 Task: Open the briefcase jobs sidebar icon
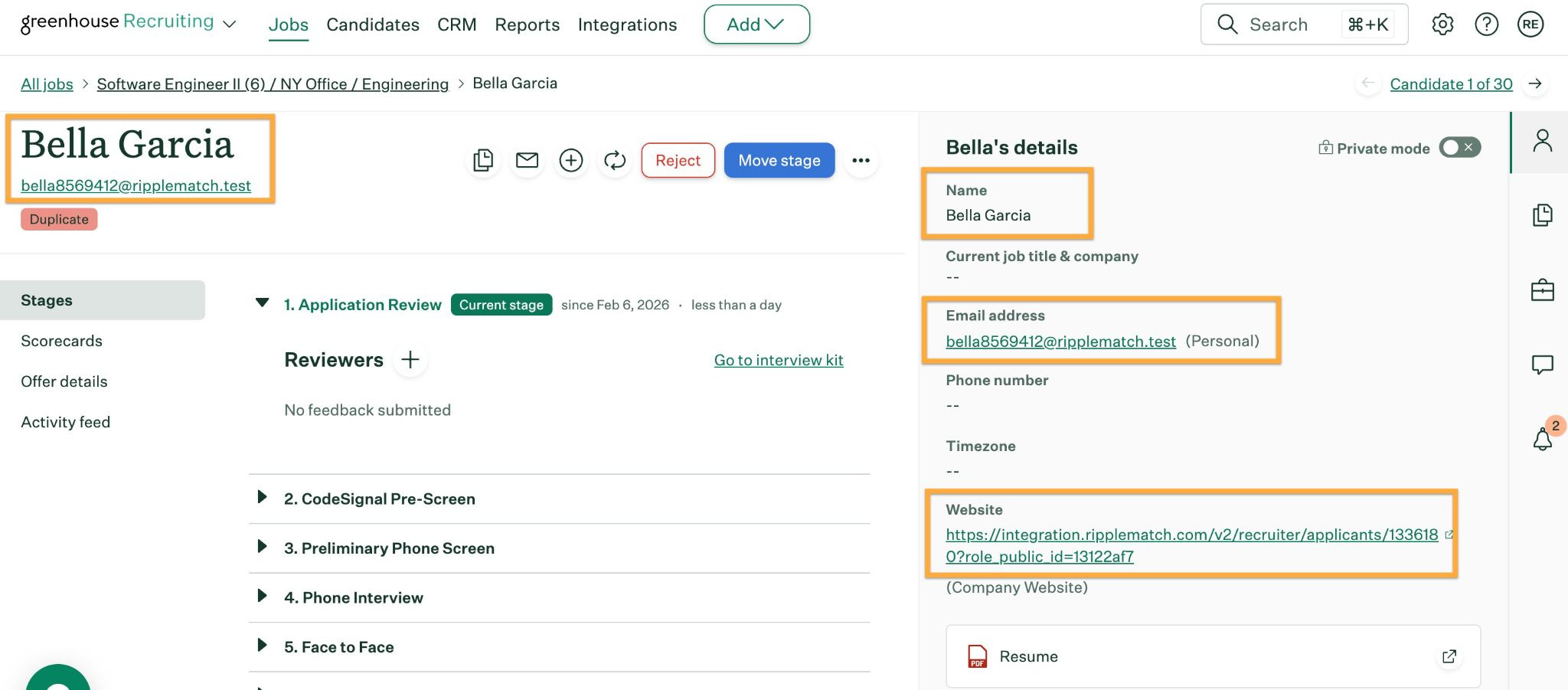click(x=1542, y=290)
